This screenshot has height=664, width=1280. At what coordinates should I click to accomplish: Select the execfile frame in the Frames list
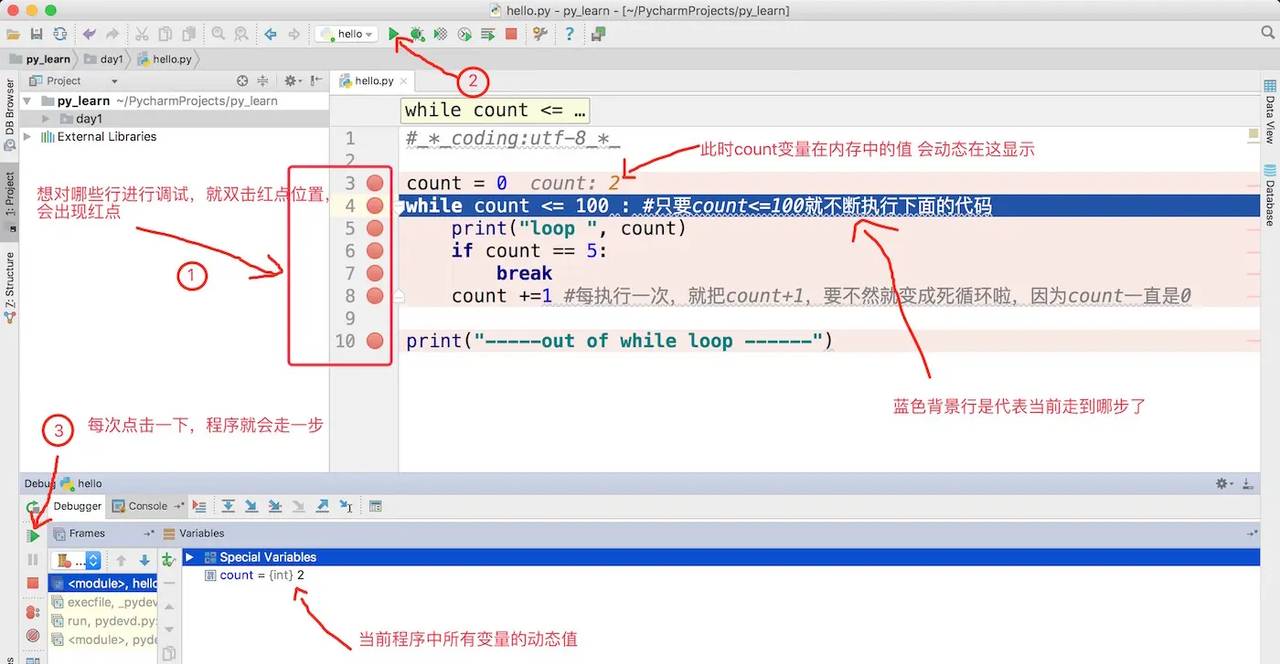click(x=110, y=603)
